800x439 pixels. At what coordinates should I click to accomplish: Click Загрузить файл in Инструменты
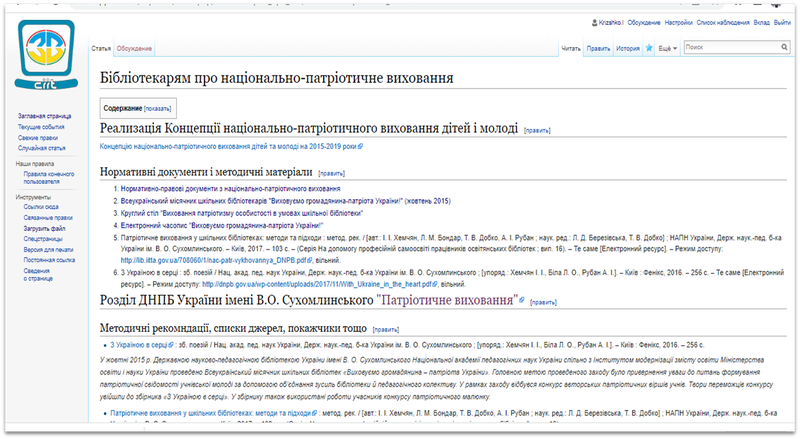tap(45, 229)
